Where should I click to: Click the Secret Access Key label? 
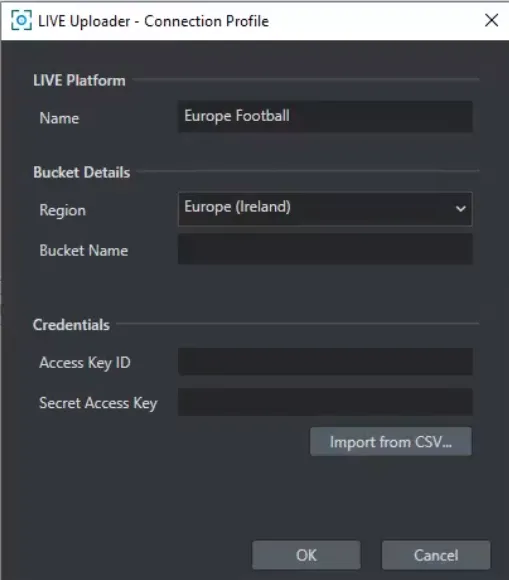[98, 403]
